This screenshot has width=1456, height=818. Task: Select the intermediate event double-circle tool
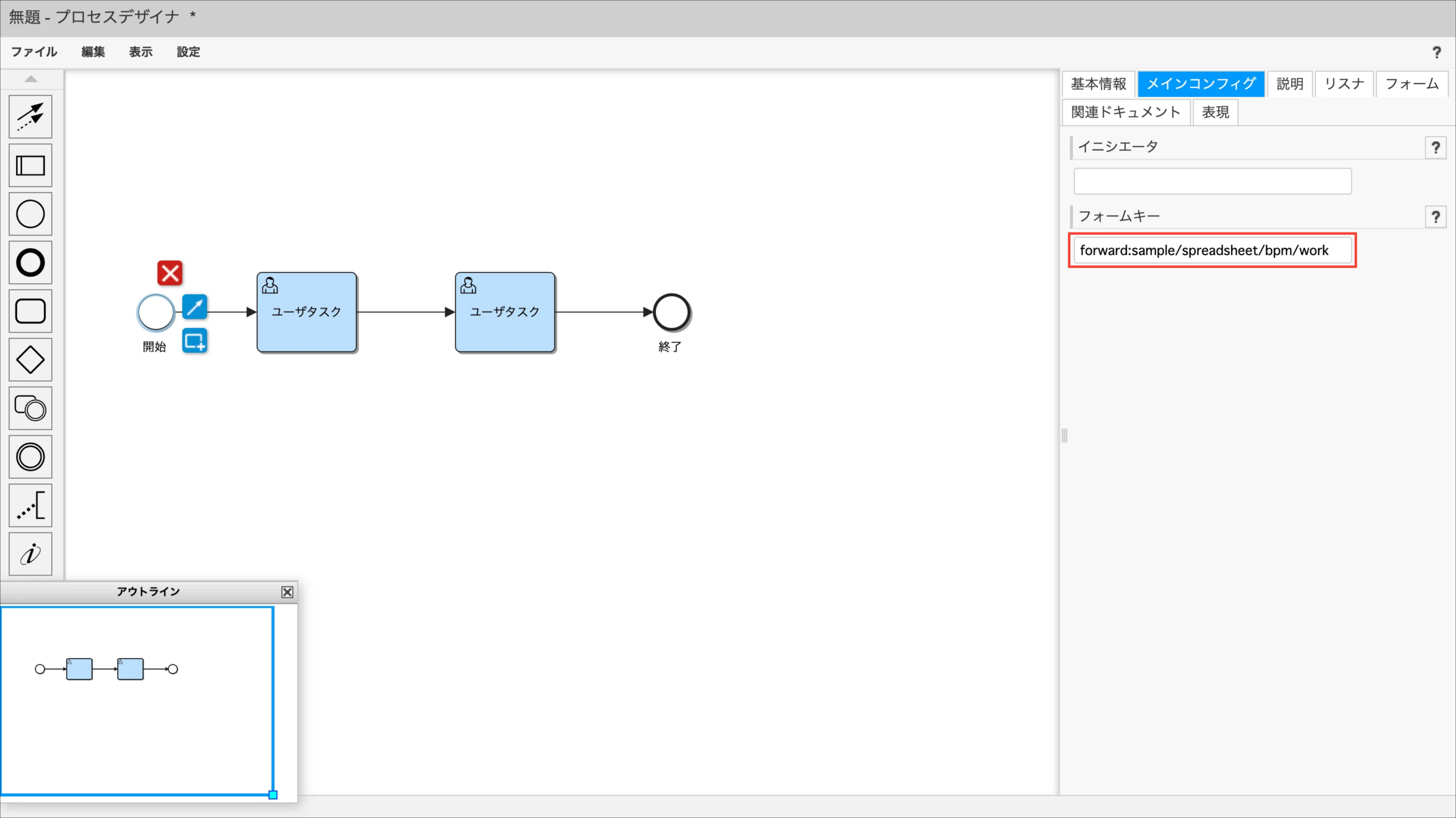[x=31, y=457]
